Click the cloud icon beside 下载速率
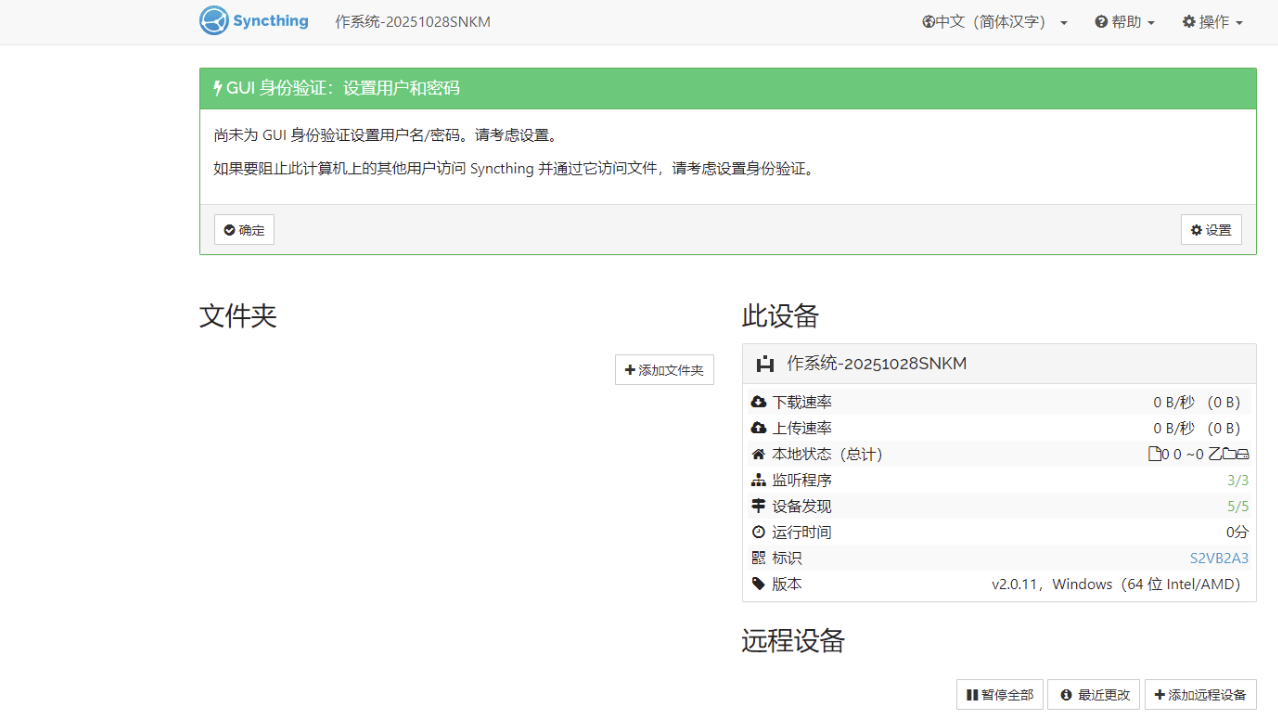Screen dimensions: 1278x720 click(x=759, y=401)
